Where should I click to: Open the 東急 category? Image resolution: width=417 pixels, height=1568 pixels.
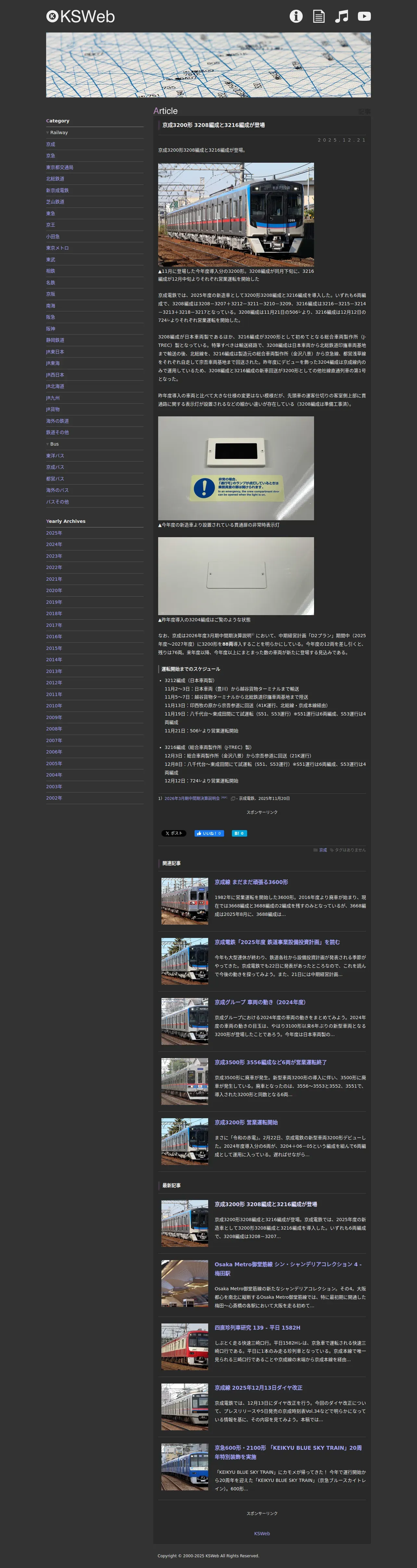tap(51, 214)
